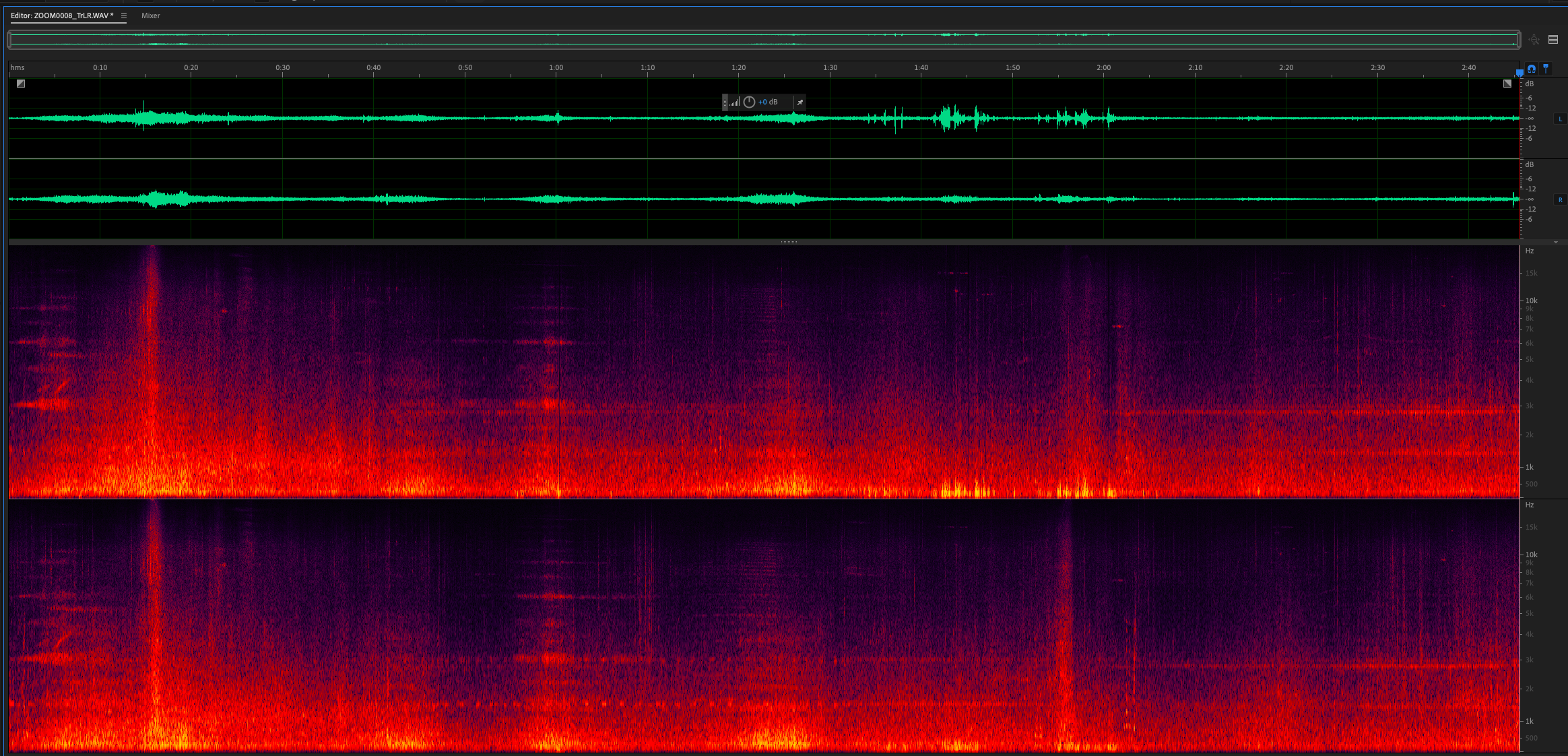Viewport: 1568px width, 756px height.
Task: Click the waveform-spectral divider grip handle
Action: [x=789, y=242]
